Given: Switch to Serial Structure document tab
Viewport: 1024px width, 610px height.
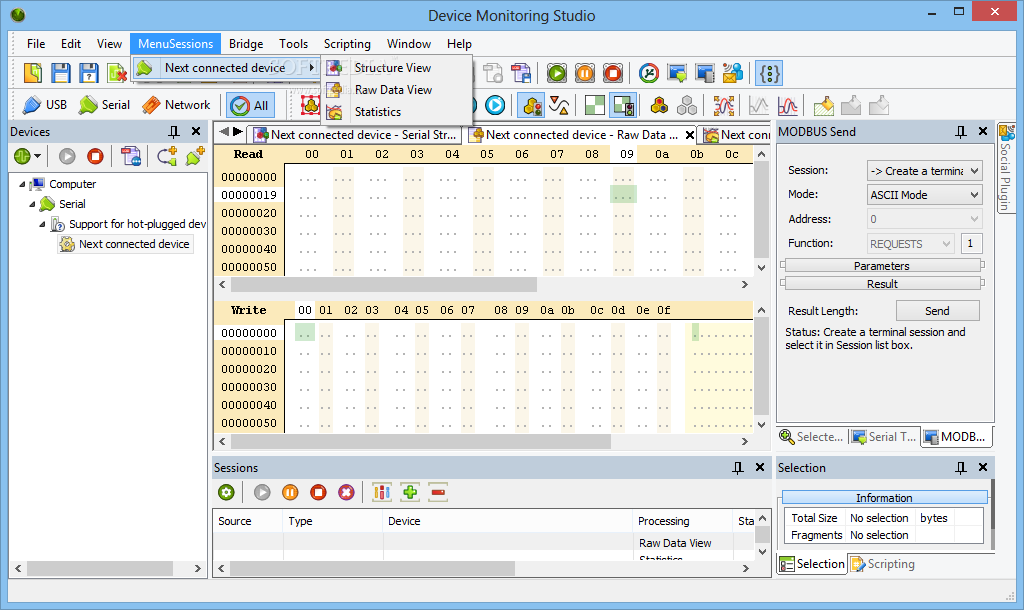Looking at the screenshot, I should tap(357, 135).
